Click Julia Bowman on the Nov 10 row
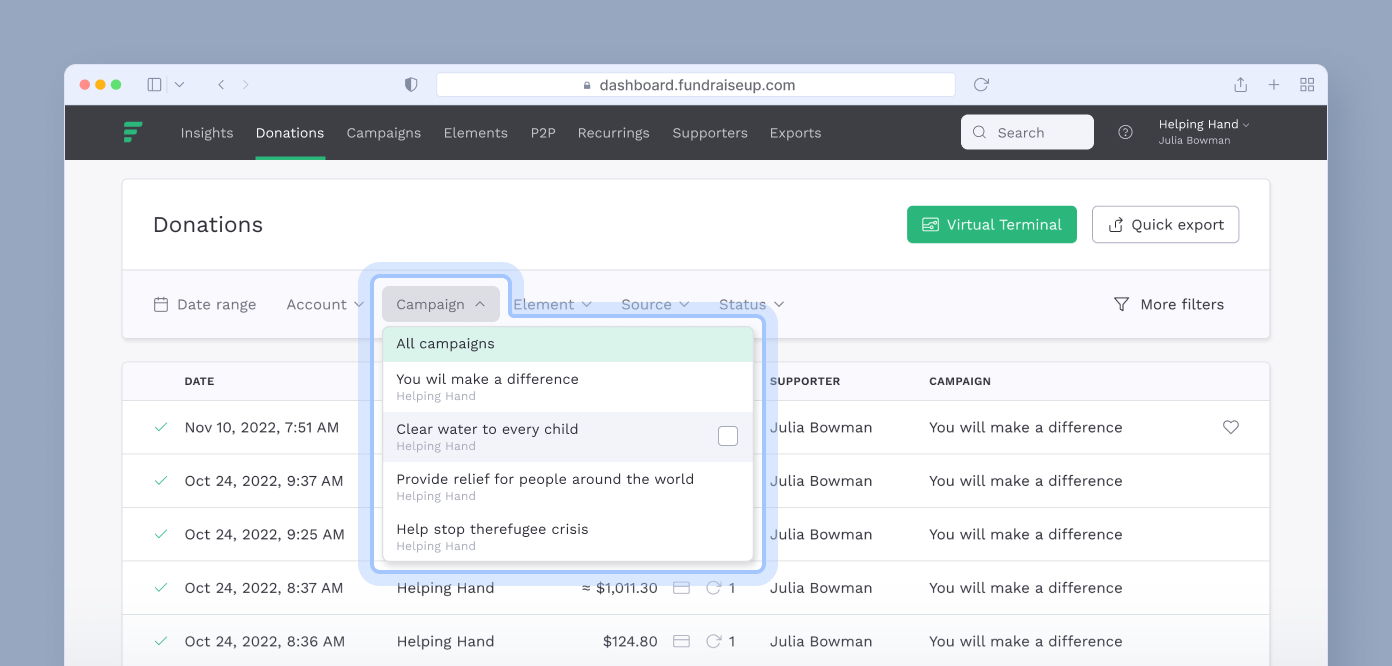Viewport: 1392px width, 666px height. click(821, 427)
